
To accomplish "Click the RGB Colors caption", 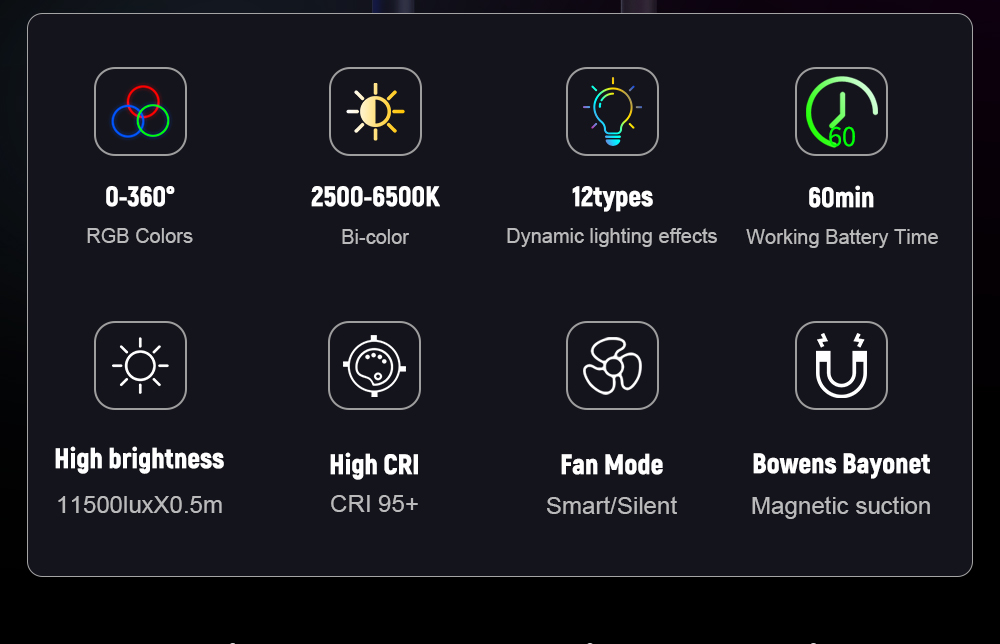I will pos(140,236).
